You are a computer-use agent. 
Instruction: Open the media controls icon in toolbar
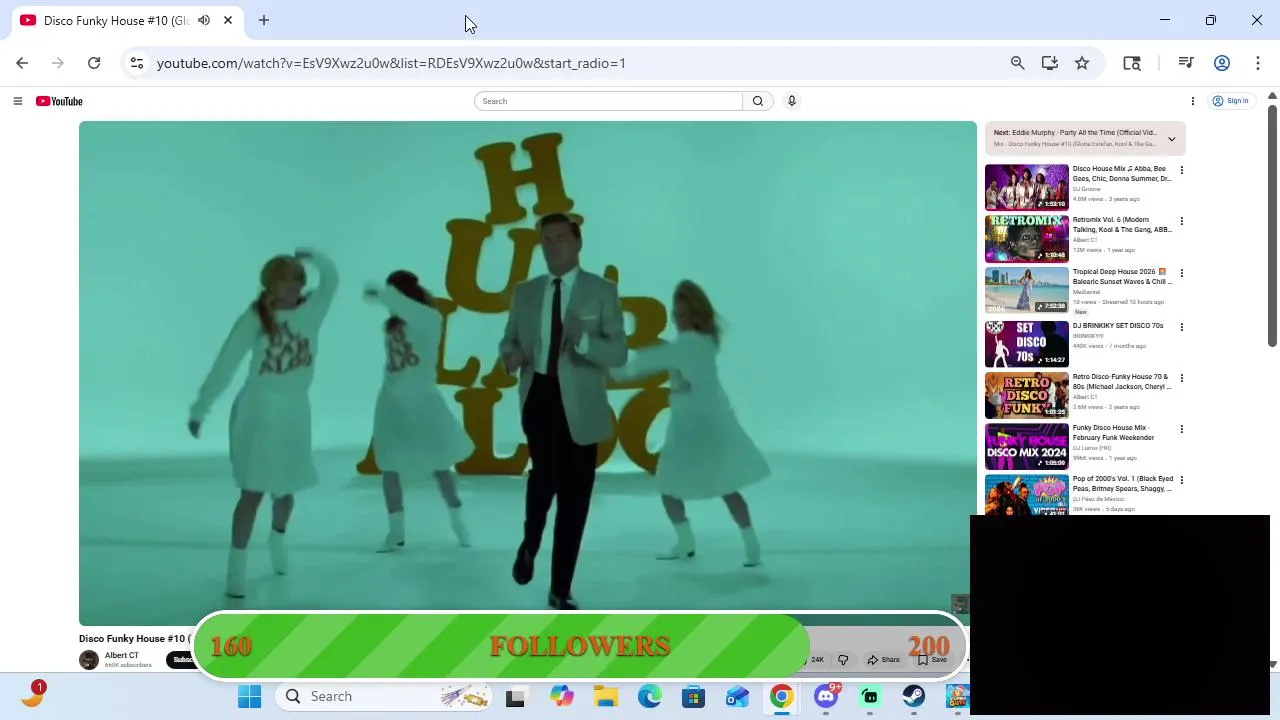1186,63
